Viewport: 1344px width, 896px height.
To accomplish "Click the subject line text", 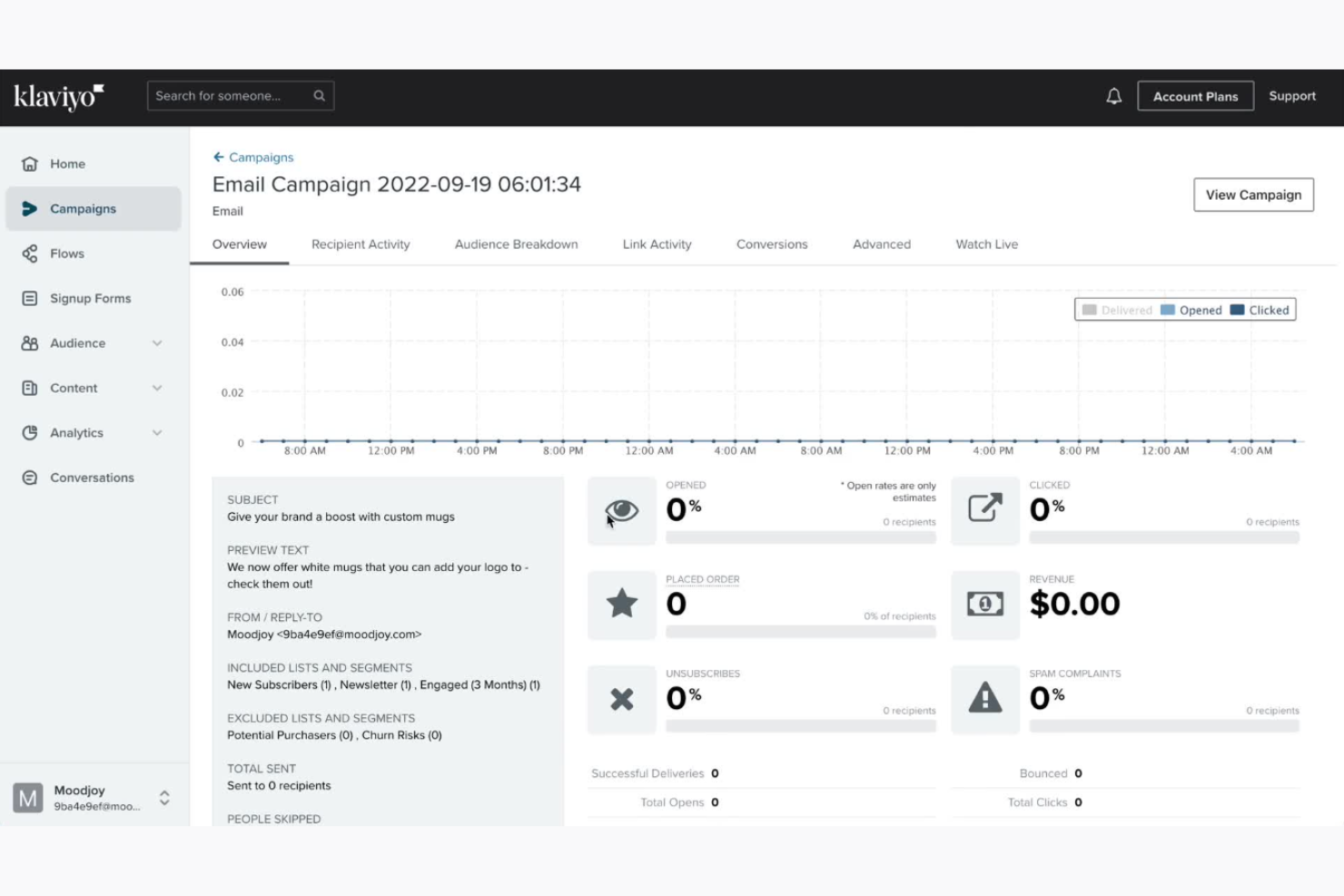I will coord(341,517).
